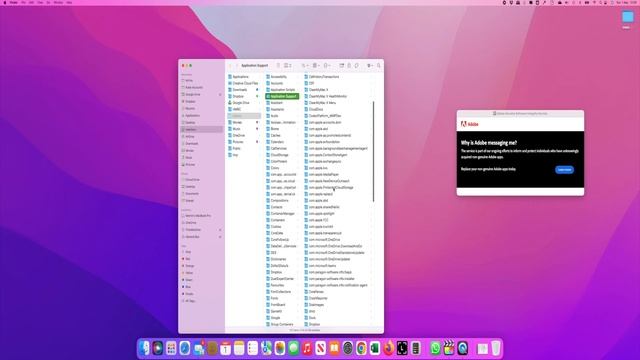Open Finder from the Dock
This screenshot has width=640, height=360.
tap(144, 348)
